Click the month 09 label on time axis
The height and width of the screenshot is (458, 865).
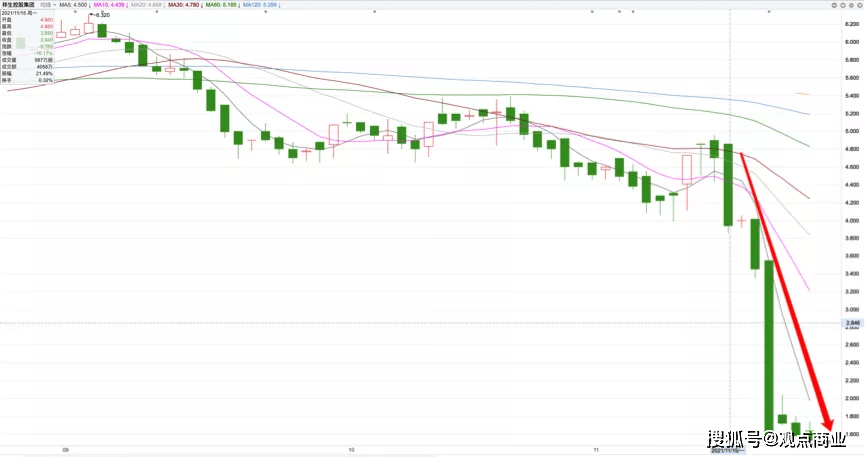(x=65, y=451)
